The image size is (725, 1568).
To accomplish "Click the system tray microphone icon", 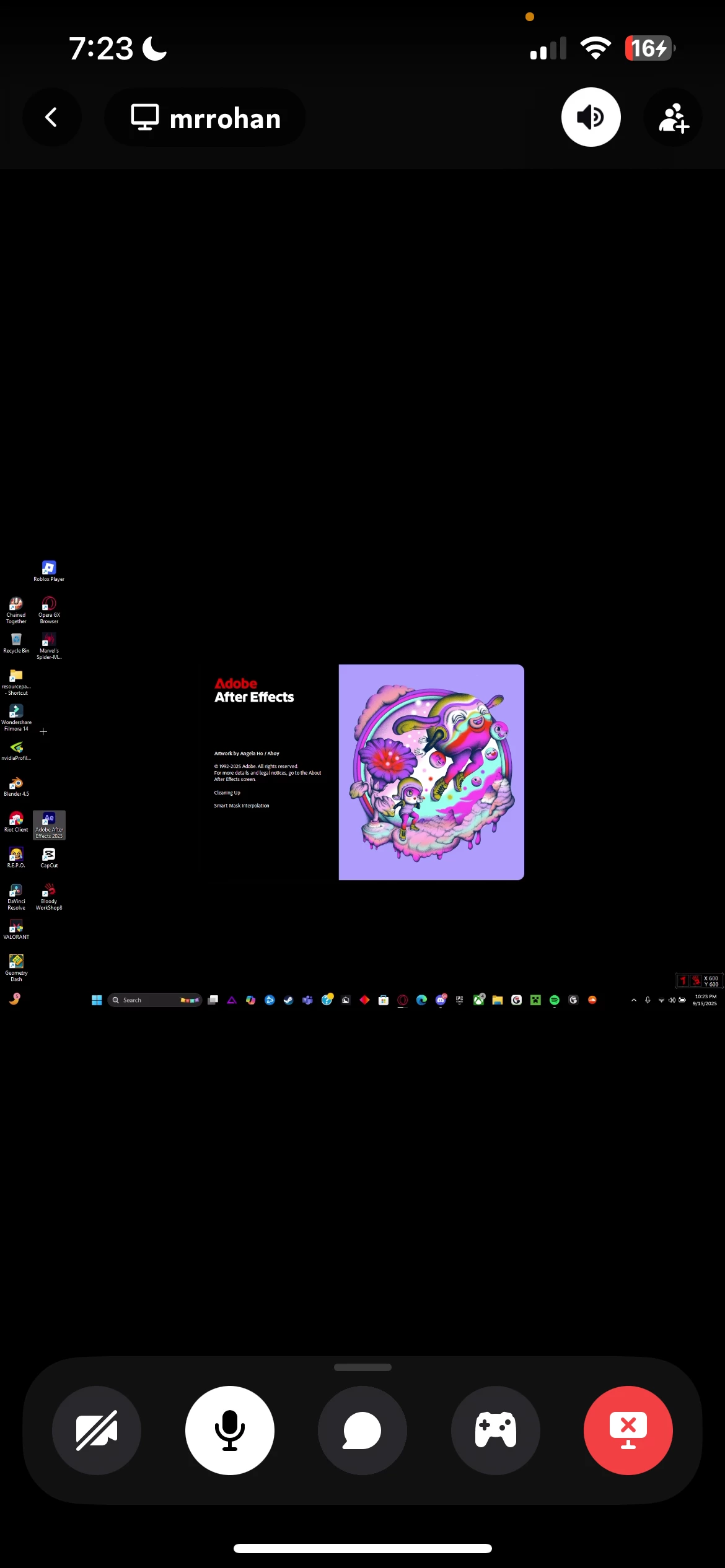I will click(648, 1000).
